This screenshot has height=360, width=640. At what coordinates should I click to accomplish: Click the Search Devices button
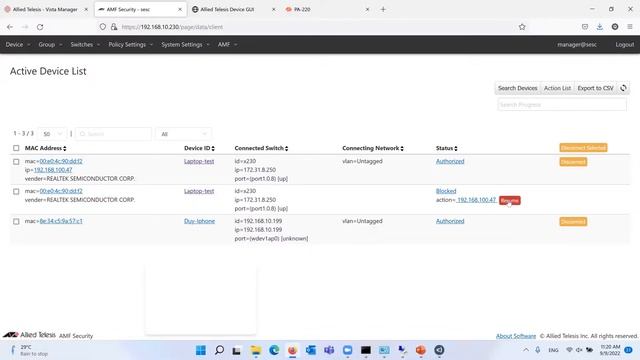click(x=518, y=88)
